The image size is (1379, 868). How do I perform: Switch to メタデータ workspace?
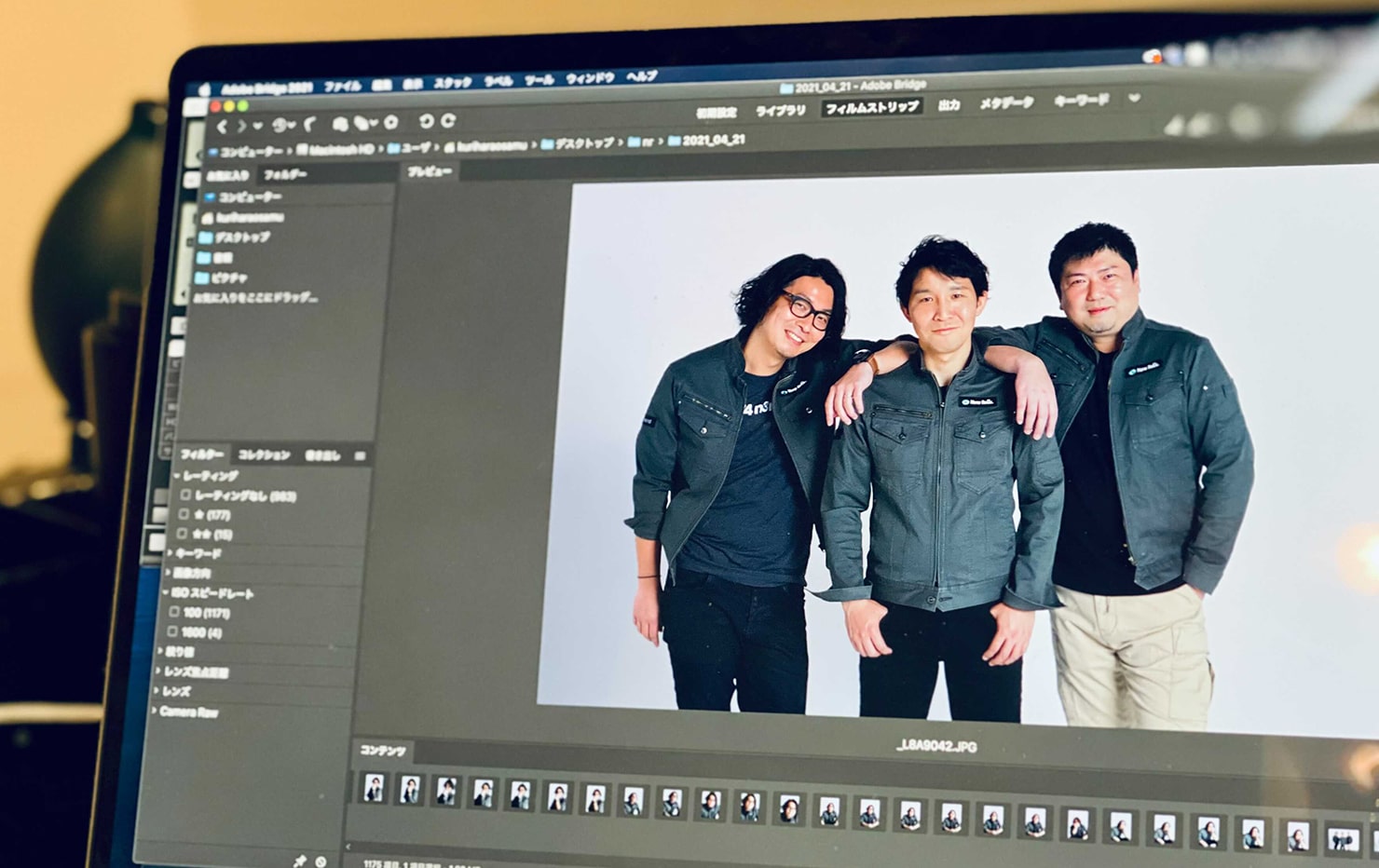pos(1006,103)
